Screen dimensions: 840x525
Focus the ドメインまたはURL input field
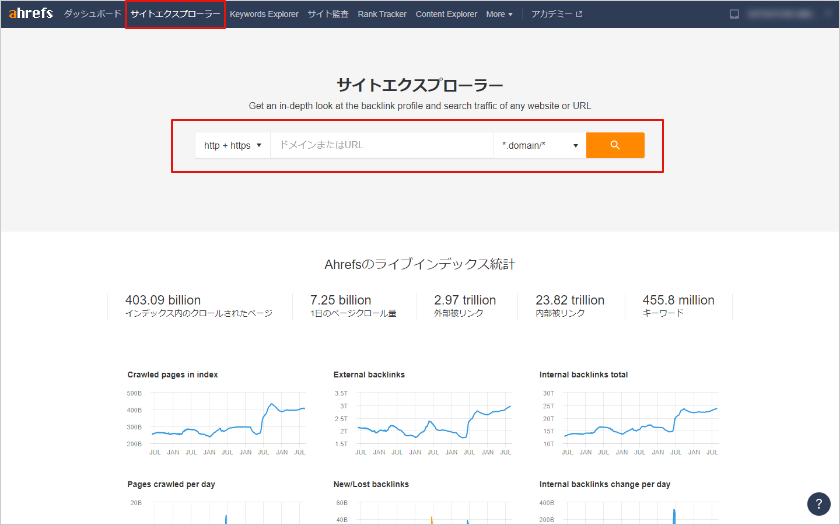pyautogui.click(x=382, y=145)
